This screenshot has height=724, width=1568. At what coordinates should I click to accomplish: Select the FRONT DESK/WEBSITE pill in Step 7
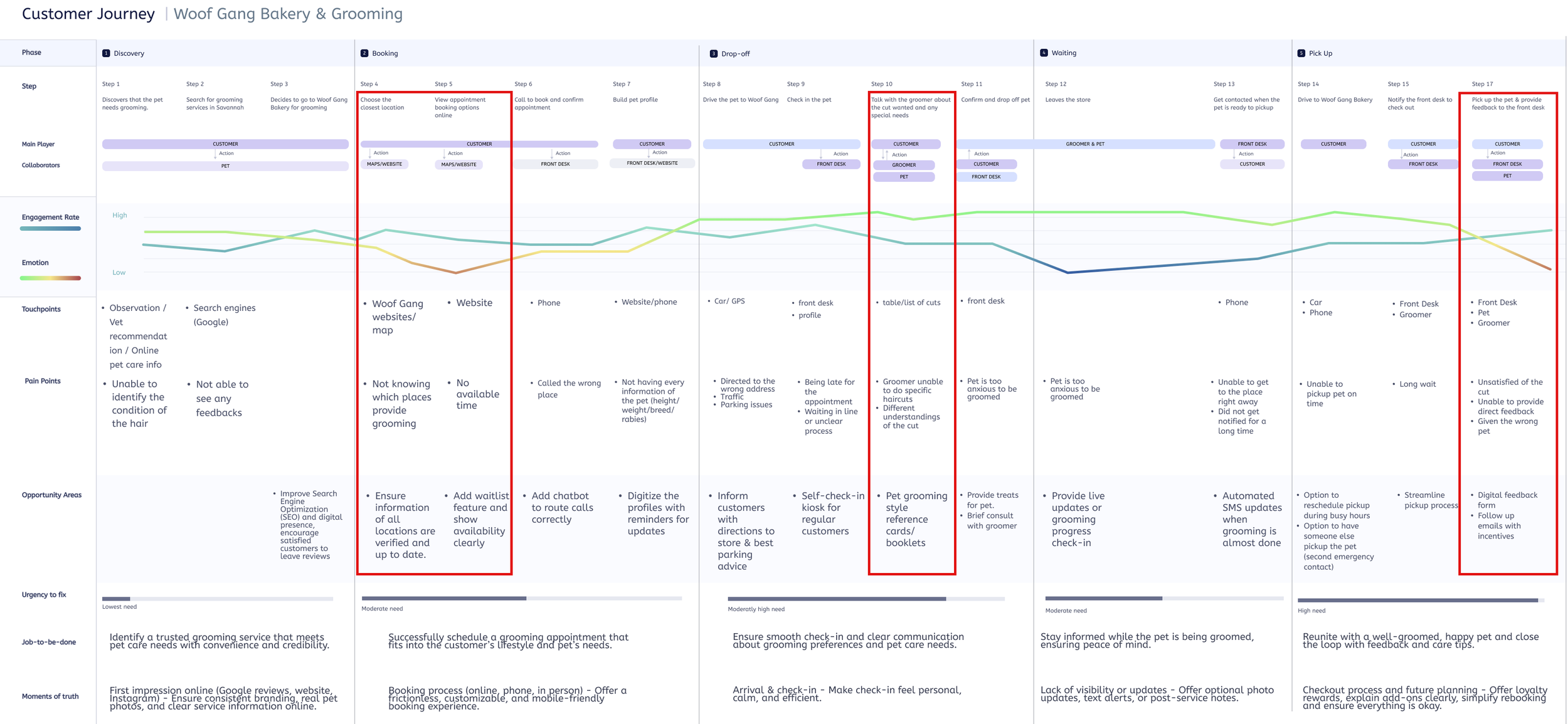[x=652, y=163]
